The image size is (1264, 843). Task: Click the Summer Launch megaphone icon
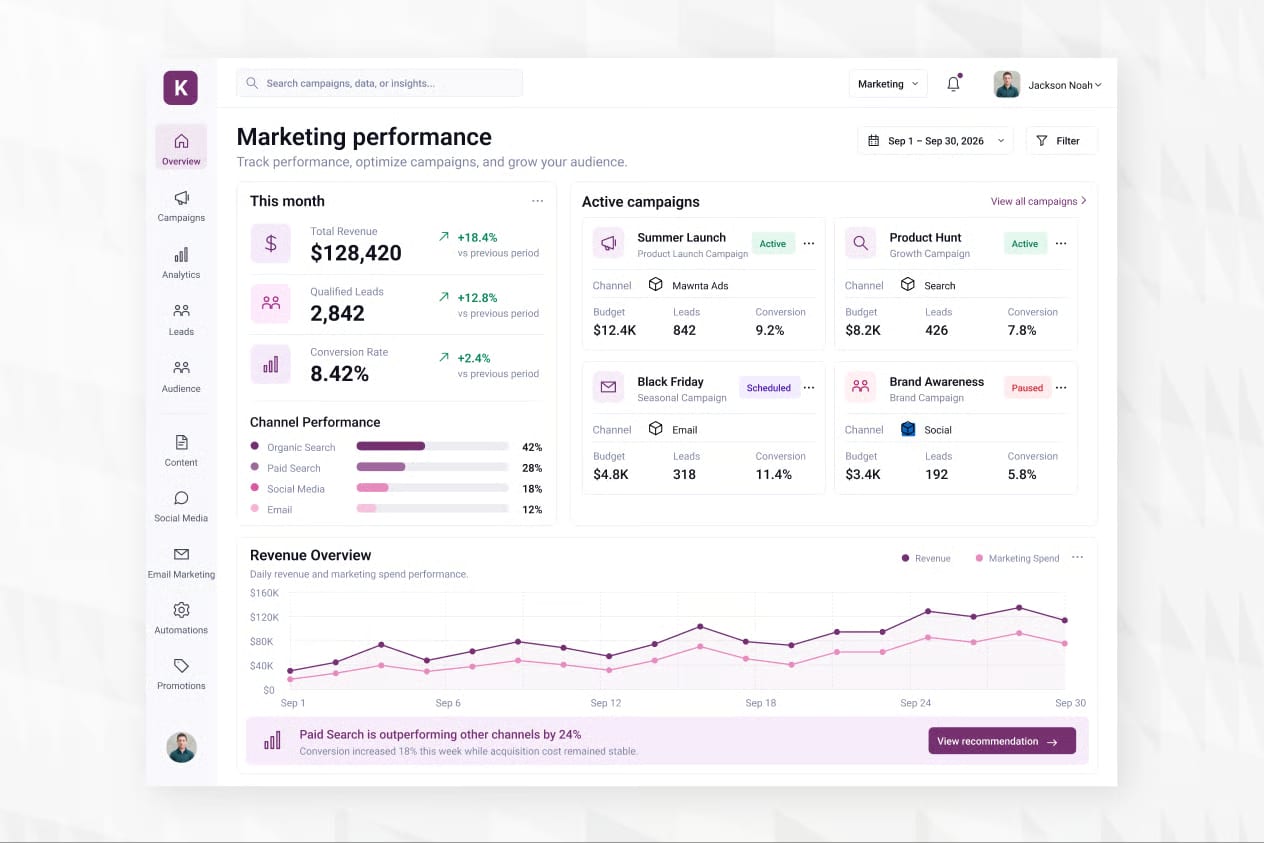[608, 243]
